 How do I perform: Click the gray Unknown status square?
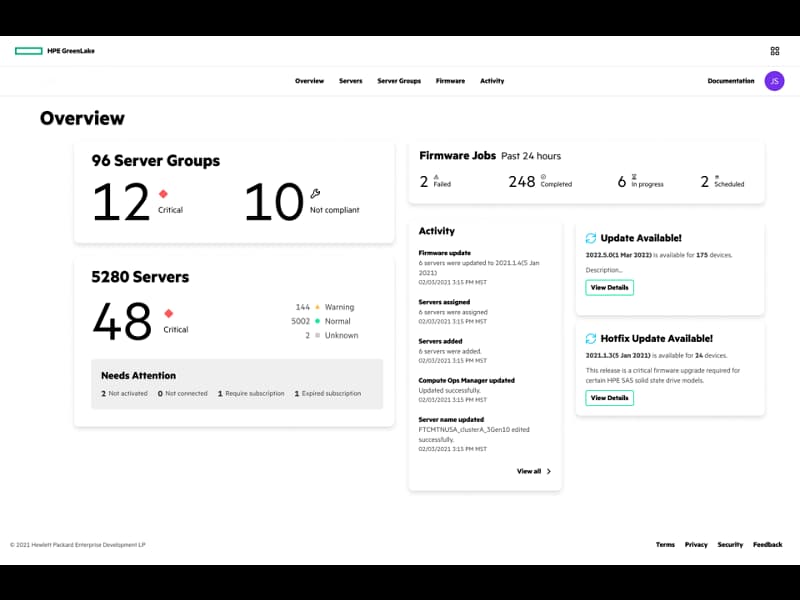click(317, 335)
